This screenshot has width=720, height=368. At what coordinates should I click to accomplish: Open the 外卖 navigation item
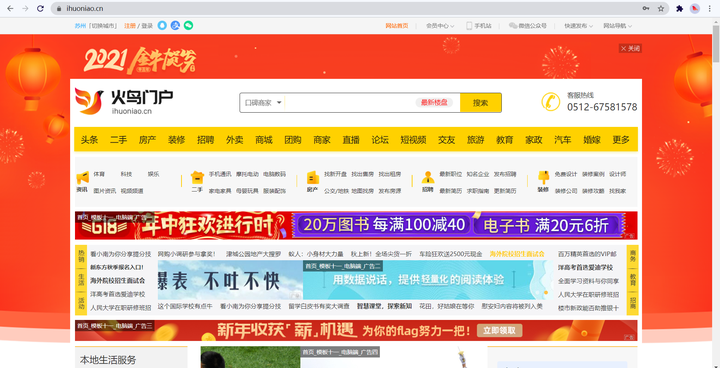click(x=234, y=140)
